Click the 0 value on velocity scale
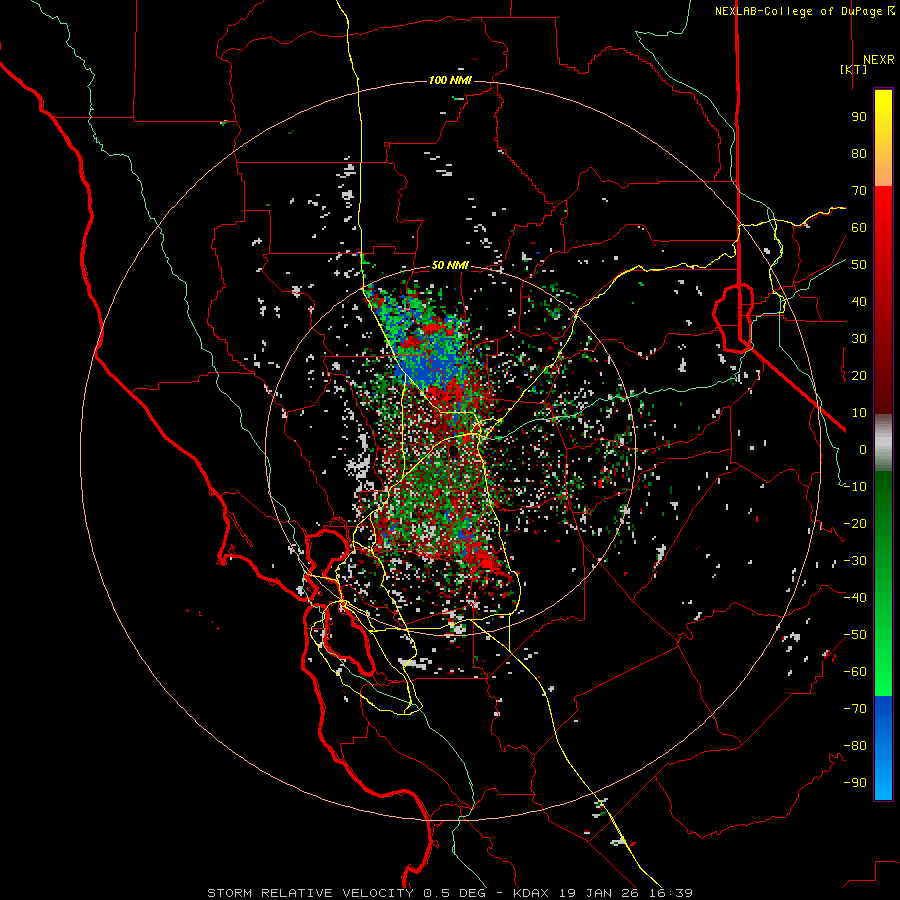The image size is (900, 900). click(x=863, y=449)
